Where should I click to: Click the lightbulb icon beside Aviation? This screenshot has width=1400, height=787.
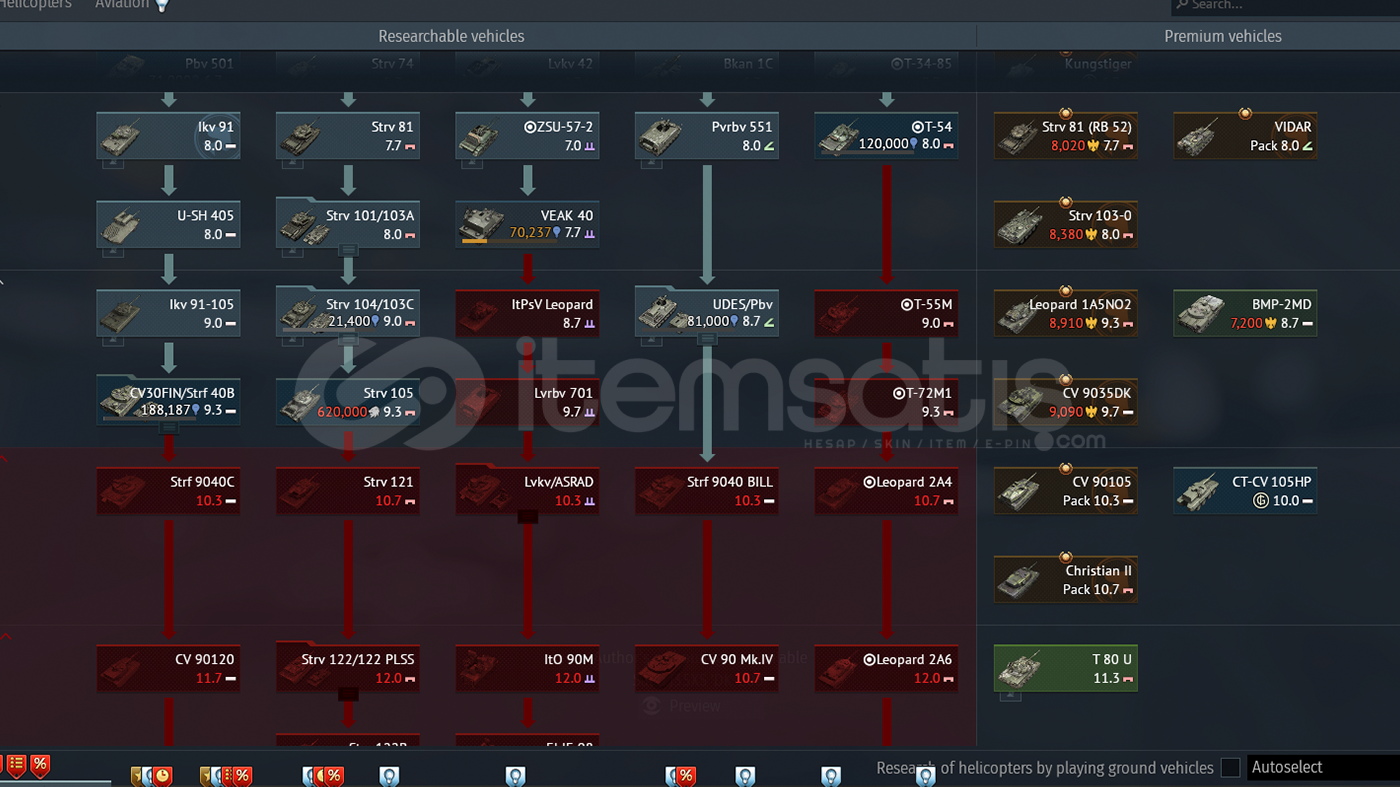pos(161,5)
